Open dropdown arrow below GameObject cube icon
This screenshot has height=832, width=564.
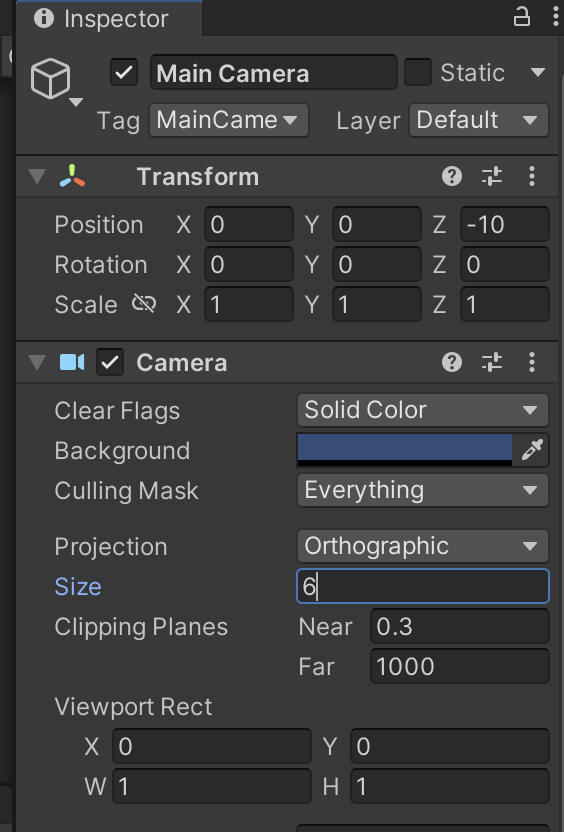tap(76, 102)
